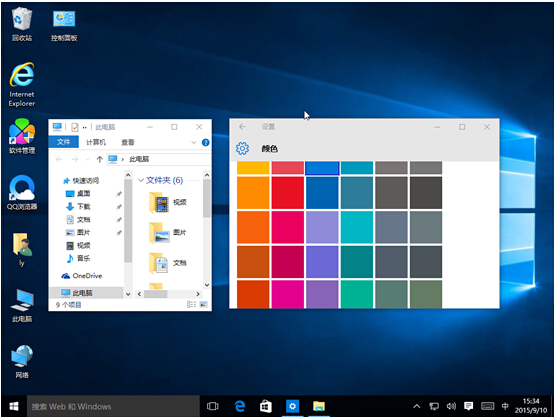Screen dimensions: 556x419
Task: Pick the lavender purple accent color swatch
Action: 322,227
